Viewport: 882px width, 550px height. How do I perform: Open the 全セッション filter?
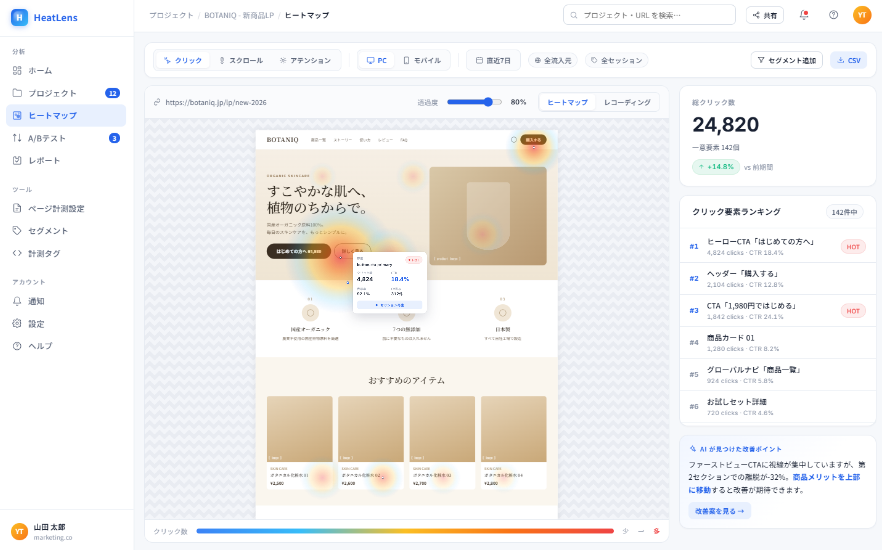click(616, 60)
